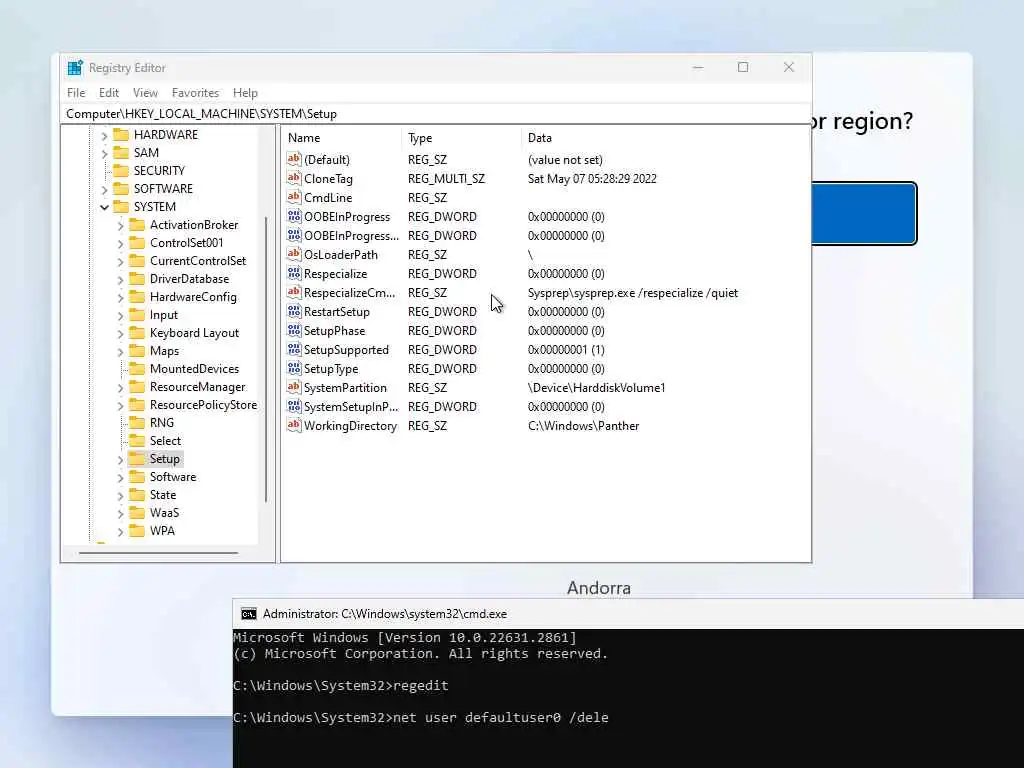This screenshot has width=1024, height=768.
Task: Click the SetupSupported DWORD icon
Action: tap(294, 349)
